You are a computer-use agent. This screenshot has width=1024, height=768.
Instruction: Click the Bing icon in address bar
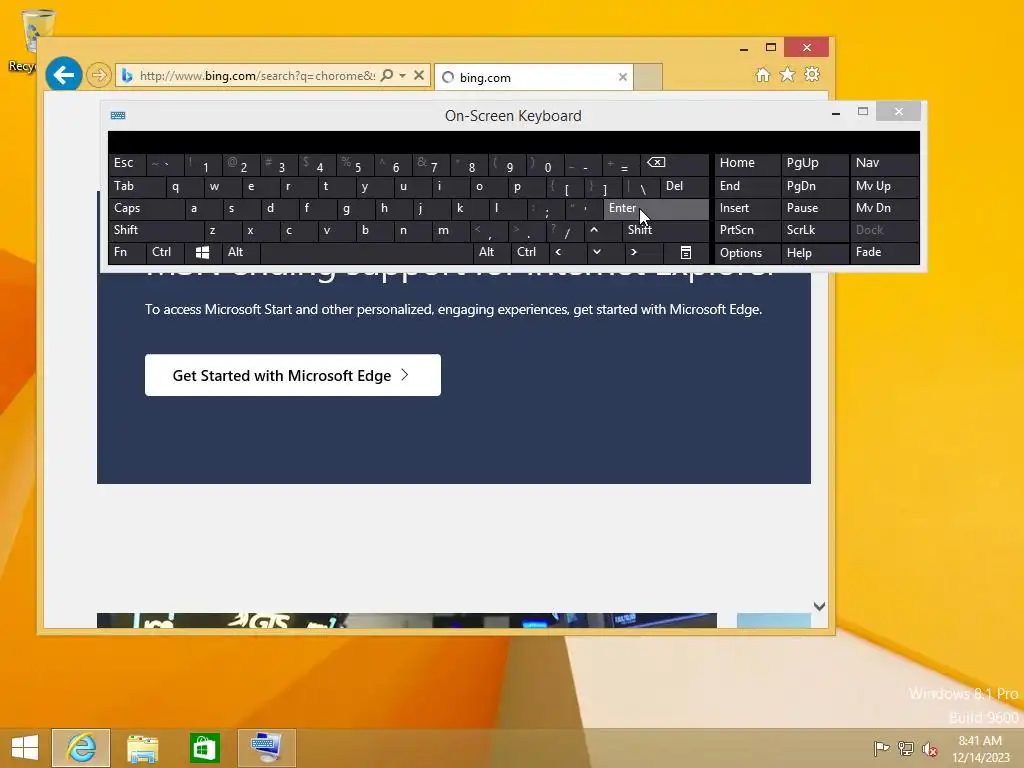point(127,76)
